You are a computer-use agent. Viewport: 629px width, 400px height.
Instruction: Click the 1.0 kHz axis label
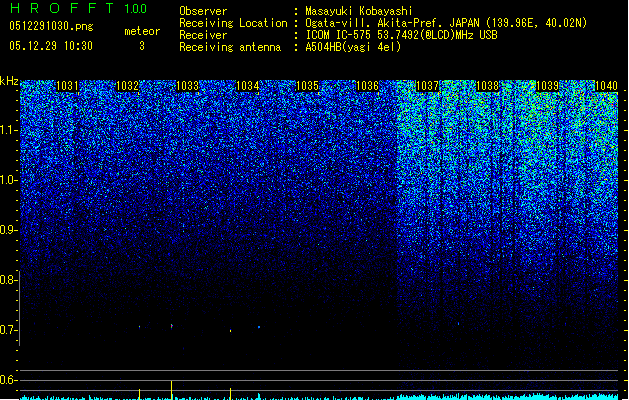(x=9, y=180)
